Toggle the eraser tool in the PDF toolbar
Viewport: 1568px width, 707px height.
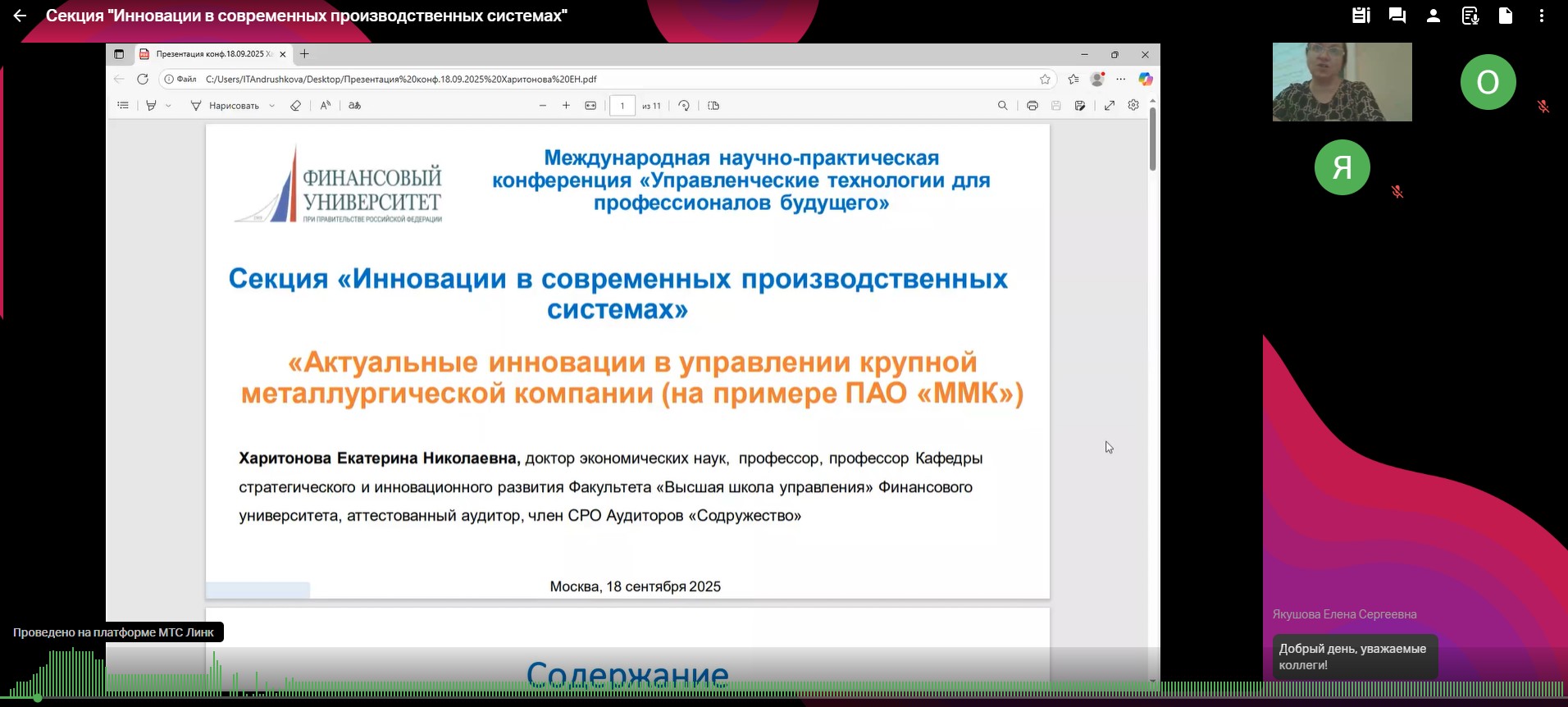tap(296, 106)
